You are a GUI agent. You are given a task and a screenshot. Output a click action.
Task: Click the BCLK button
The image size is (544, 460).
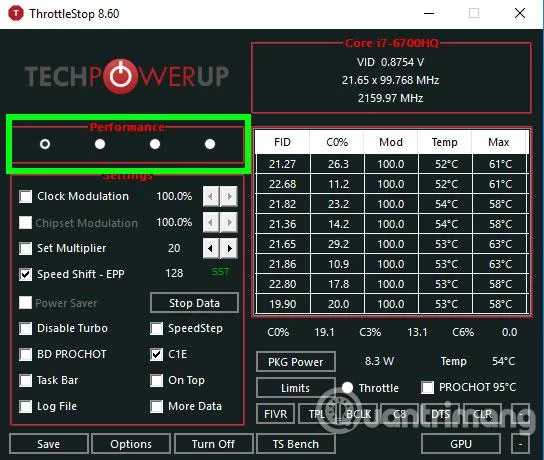358,414
